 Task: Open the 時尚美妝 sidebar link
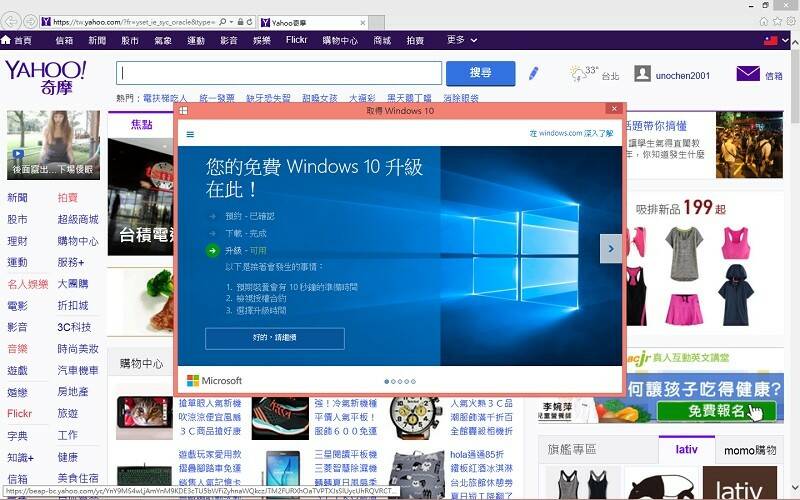point(78,349)
